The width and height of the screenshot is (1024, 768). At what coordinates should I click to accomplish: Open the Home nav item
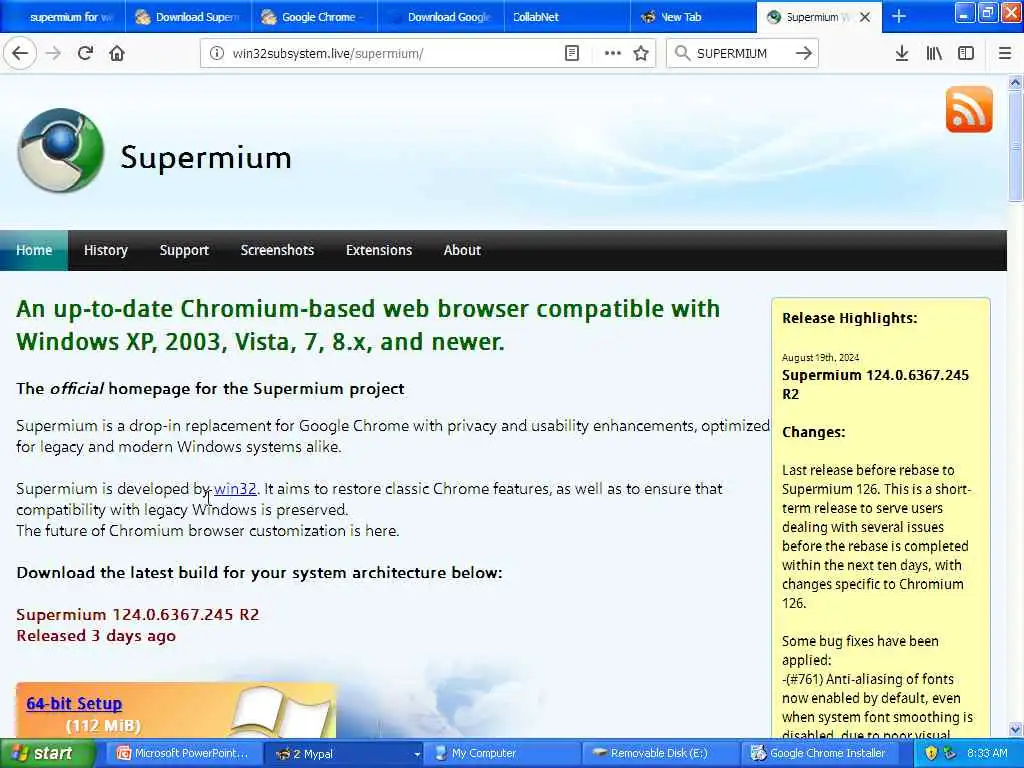[34, 250]
